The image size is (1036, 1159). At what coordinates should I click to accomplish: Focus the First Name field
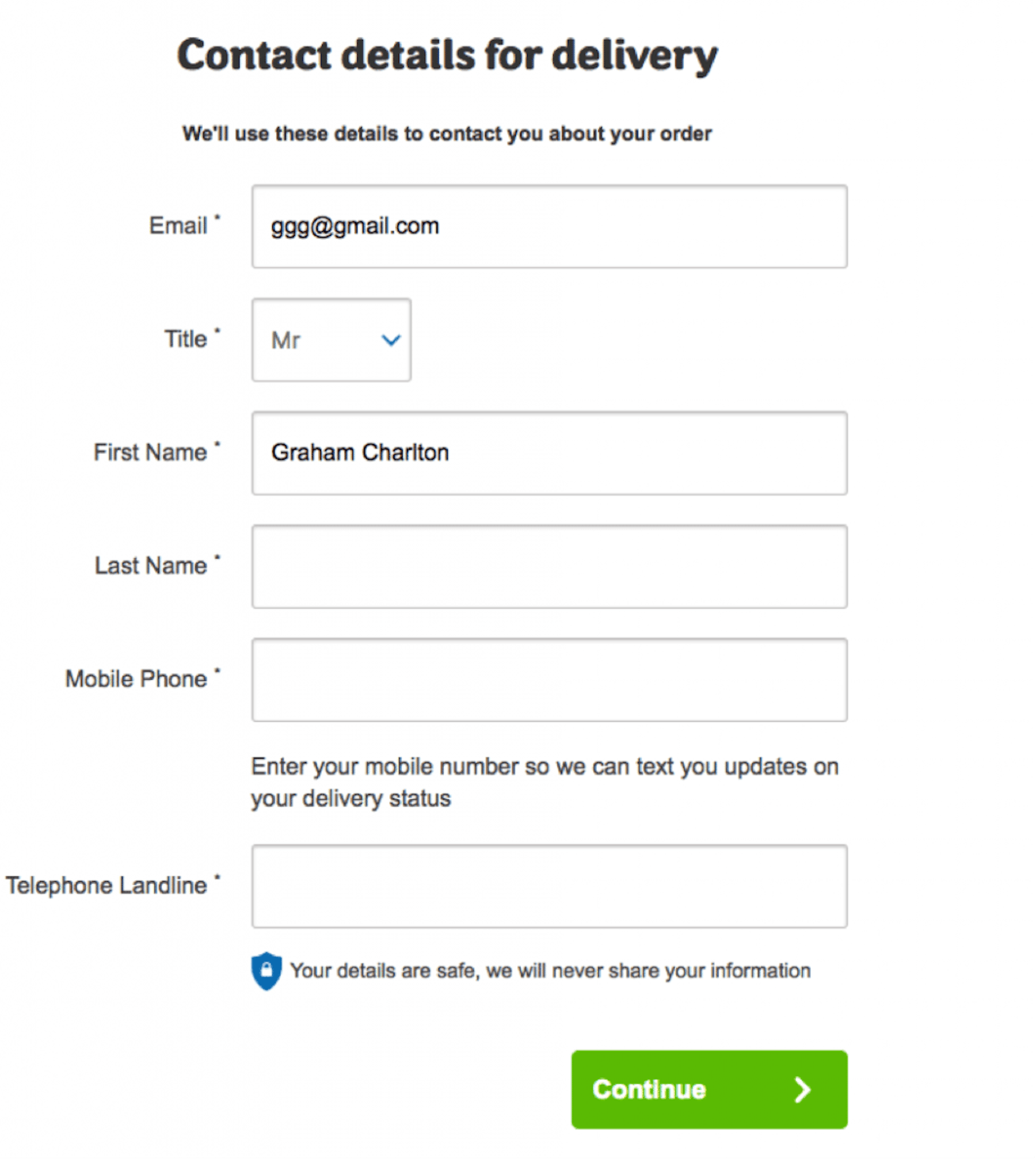coord(550,453)
